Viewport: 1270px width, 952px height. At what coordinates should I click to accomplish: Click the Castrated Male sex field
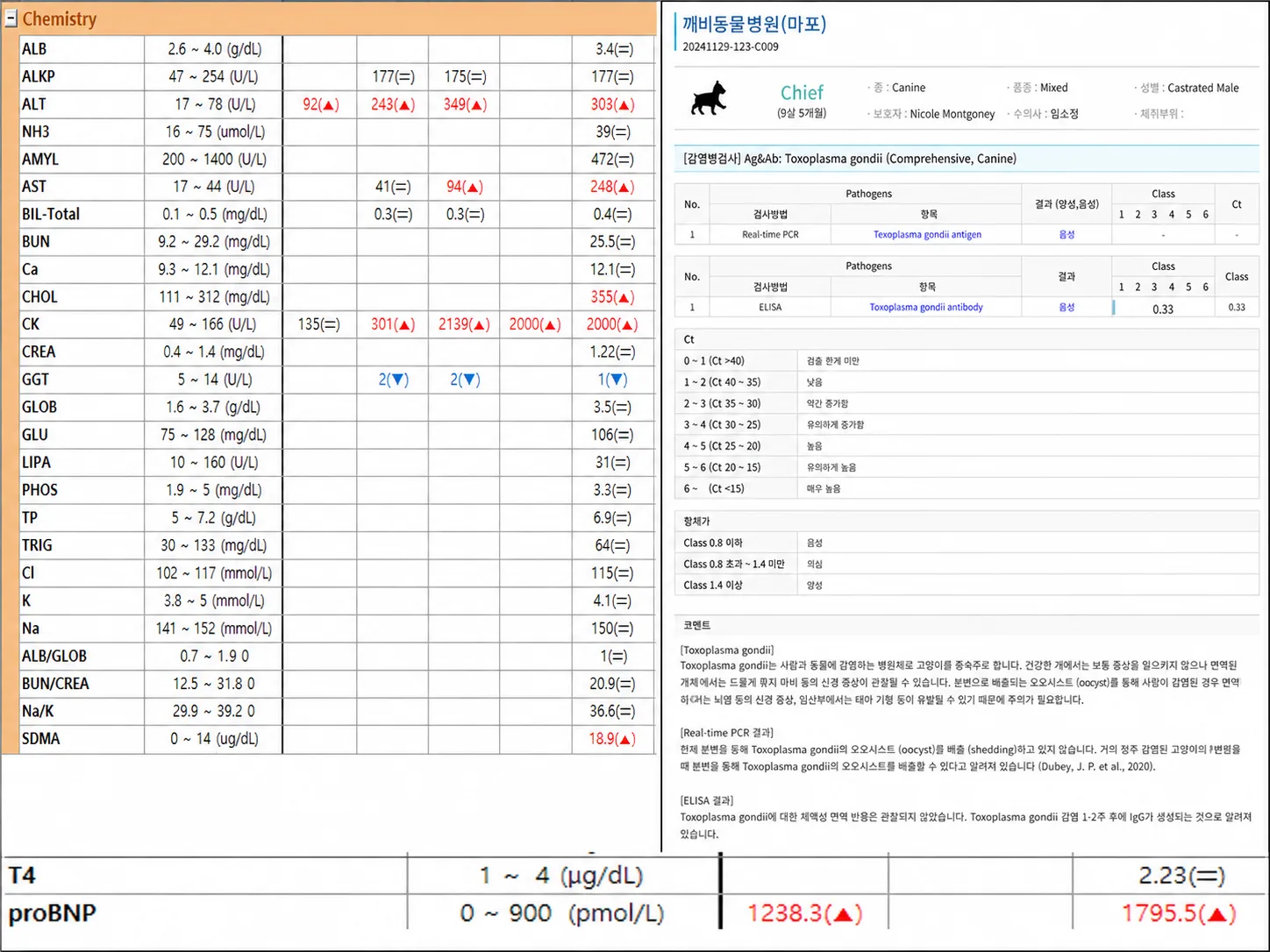pos(1203,88)
